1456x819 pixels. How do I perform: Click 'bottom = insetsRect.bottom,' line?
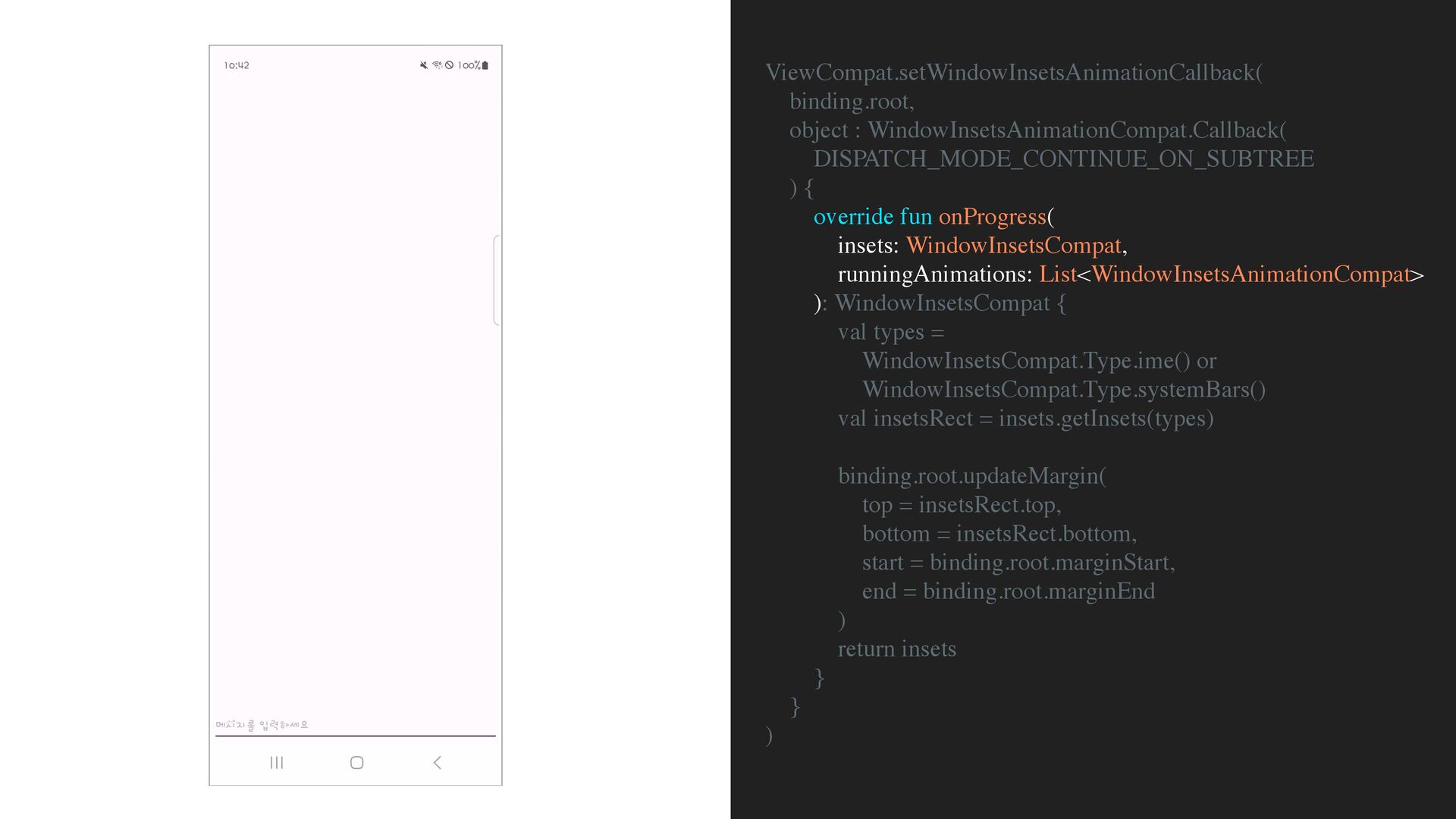(999, 534)
